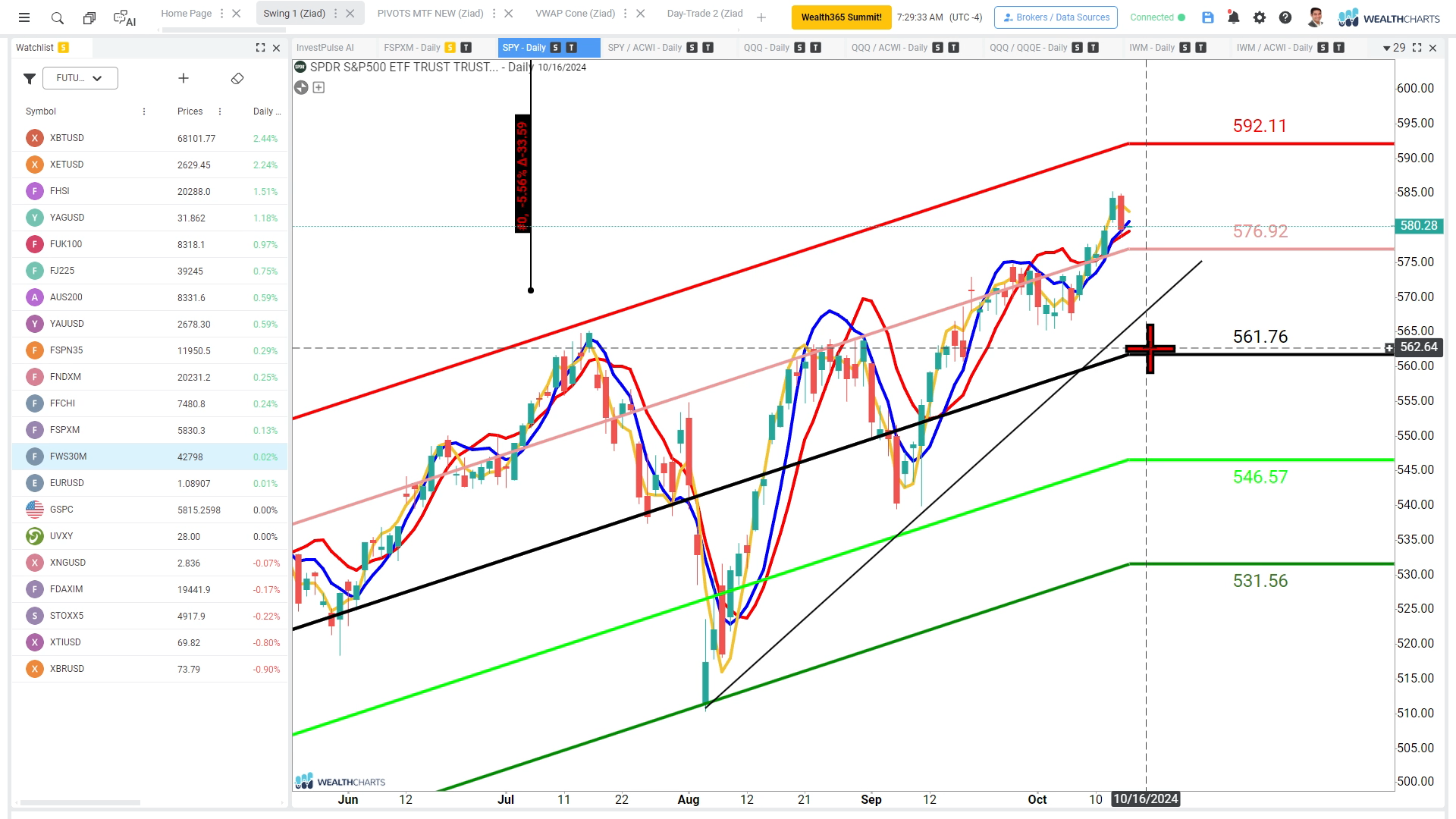This screenshot has height=819, width=1456.
Task: Click the Connected status indicator
Action: (x=1157, y=17)
